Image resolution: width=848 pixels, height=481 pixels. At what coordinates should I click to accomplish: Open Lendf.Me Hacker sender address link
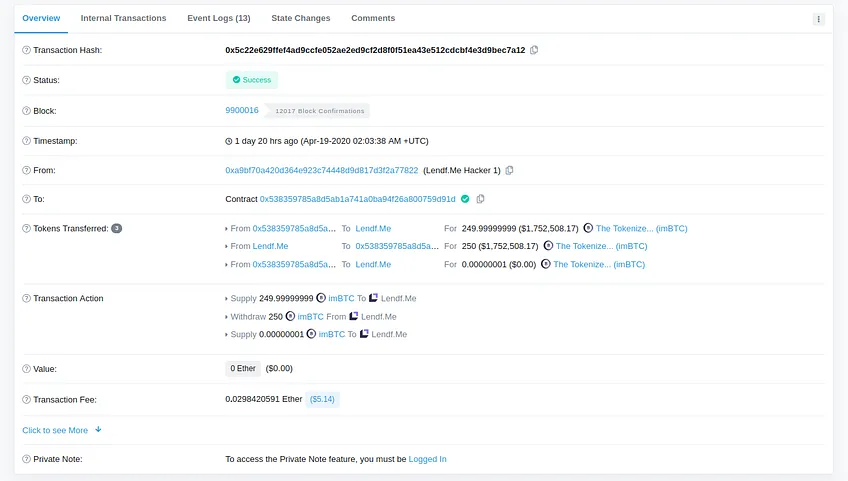coord(322,170)
